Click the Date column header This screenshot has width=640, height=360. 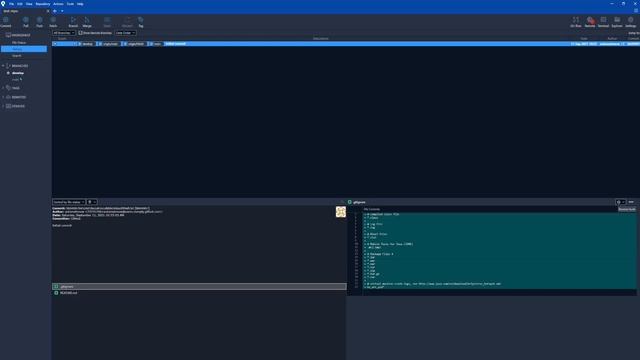coord(584,38)
